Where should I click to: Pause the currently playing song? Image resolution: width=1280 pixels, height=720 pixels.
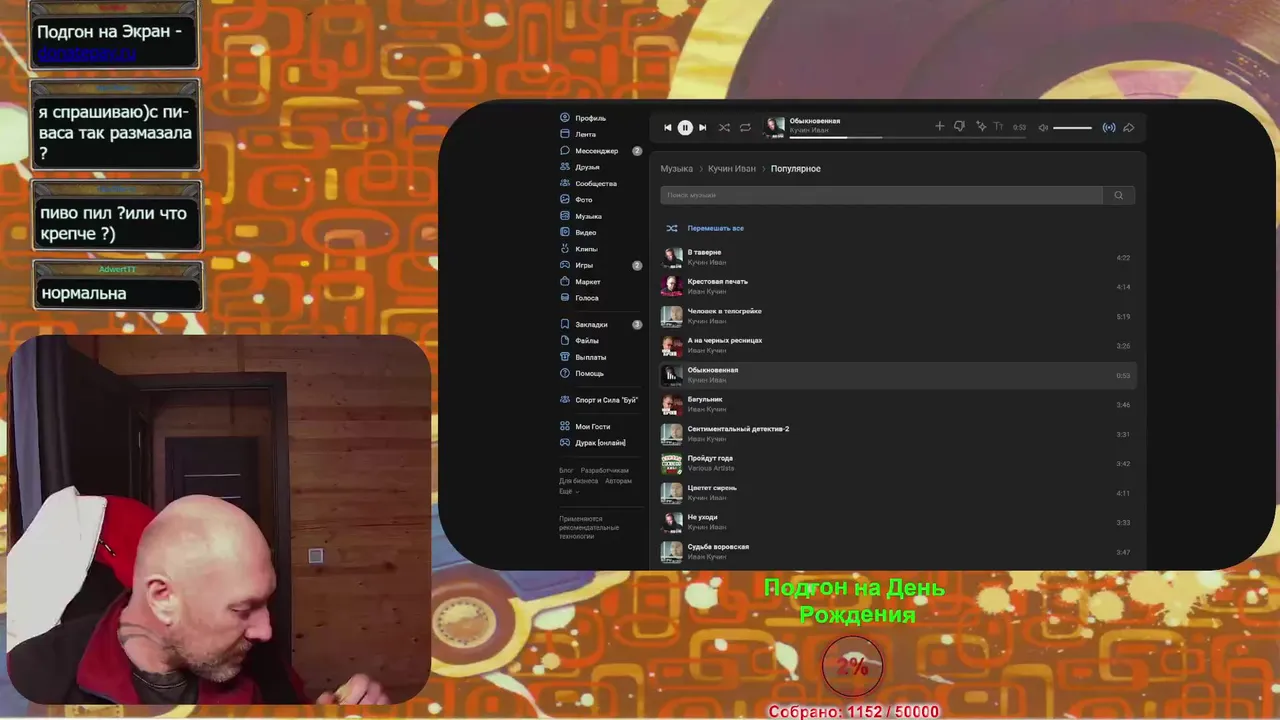685,127
